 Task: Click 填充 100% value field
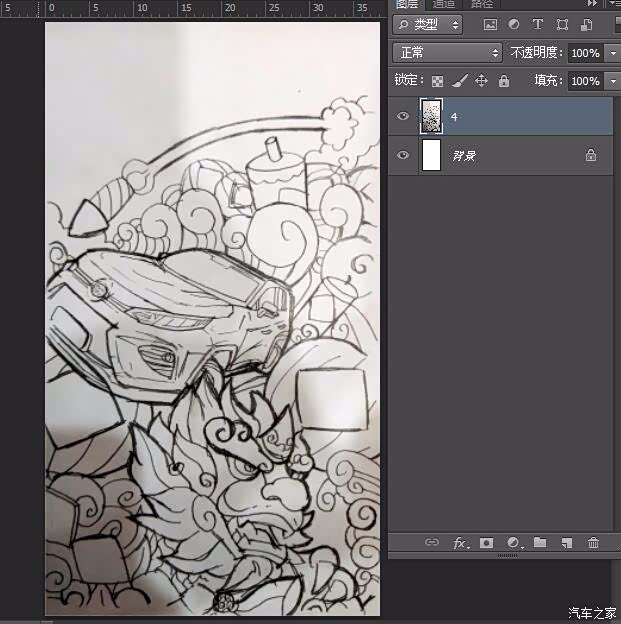[x=585, y=81]
